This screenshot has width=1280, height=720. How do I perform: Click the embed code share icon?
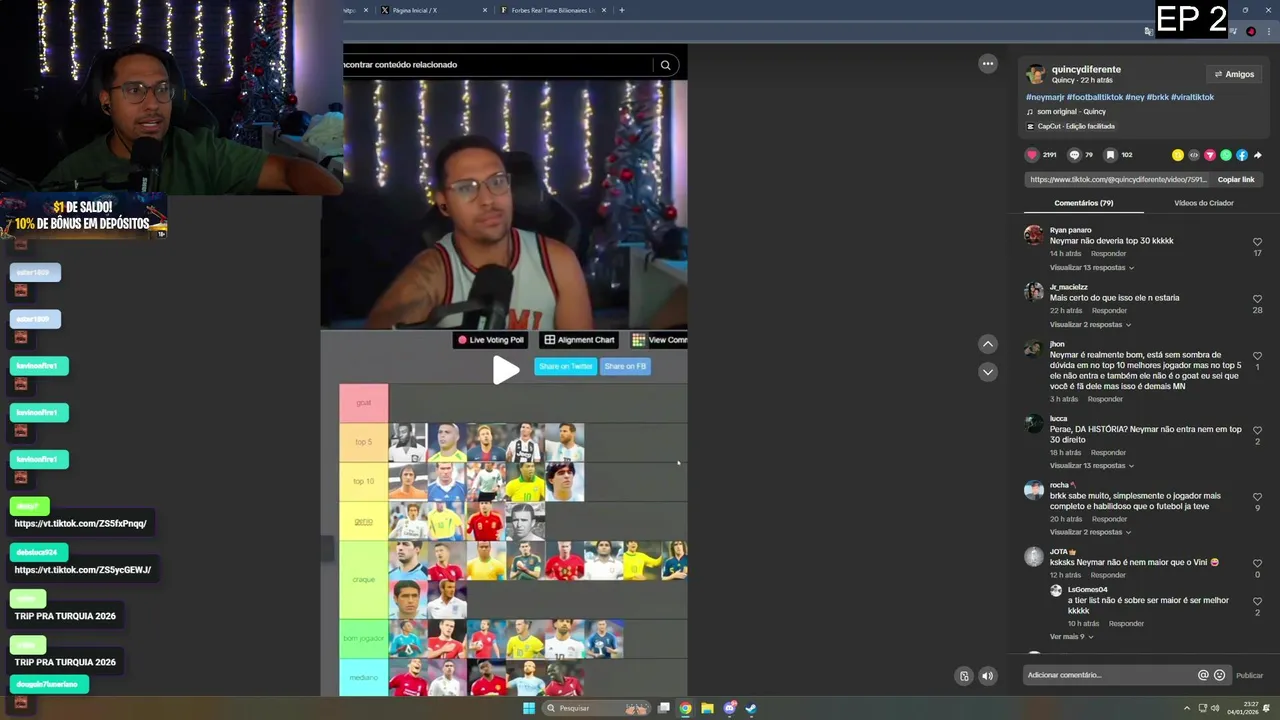tap(1194, 155)
